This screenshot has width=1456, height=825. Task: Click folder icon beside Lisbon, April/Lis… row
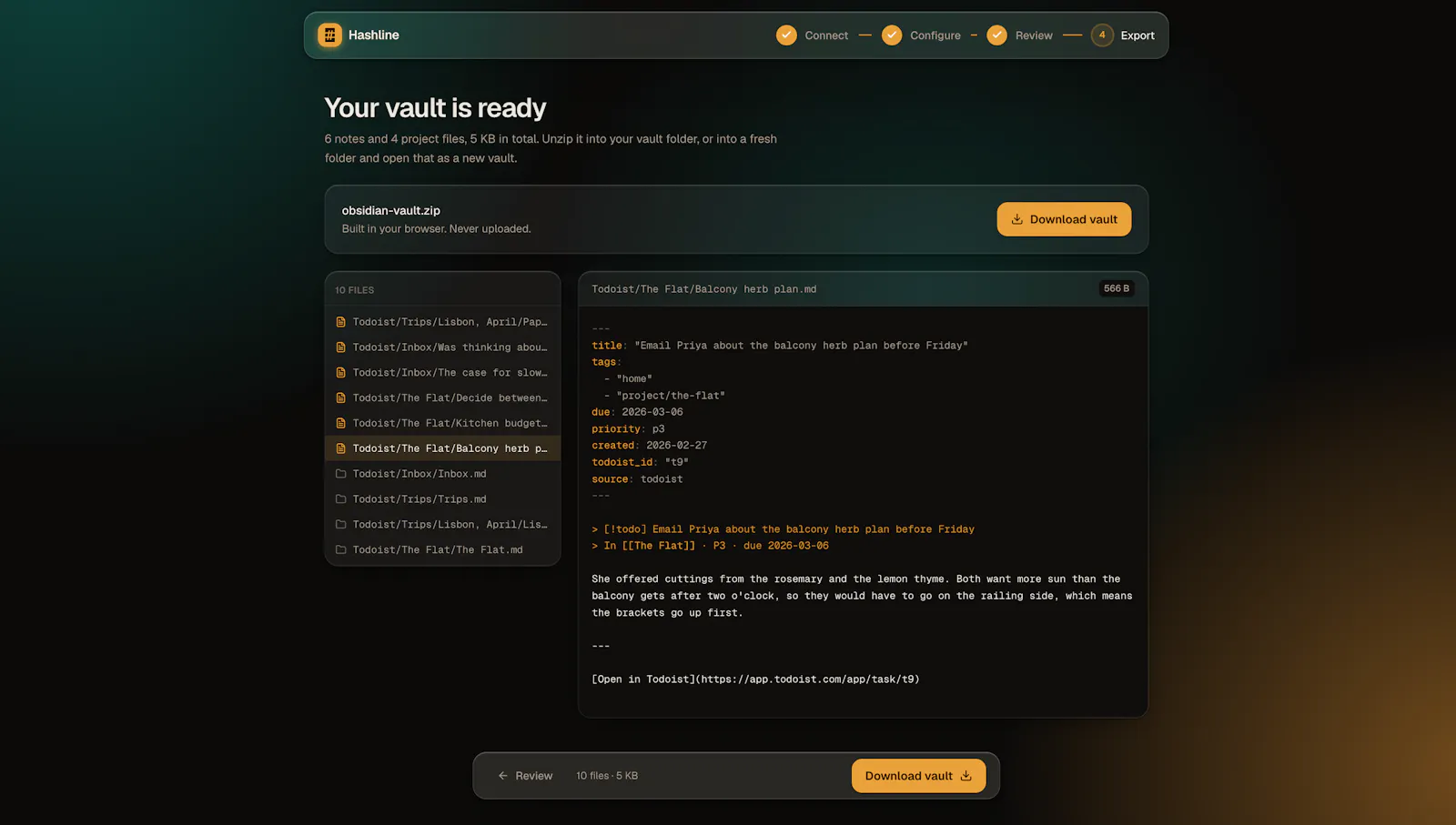click(341, 525)
